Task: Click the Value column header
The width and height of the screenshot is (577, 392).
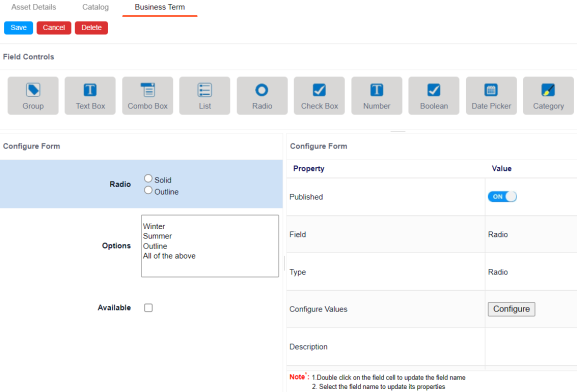Action: pyautogui.click(x=502, y=169)
